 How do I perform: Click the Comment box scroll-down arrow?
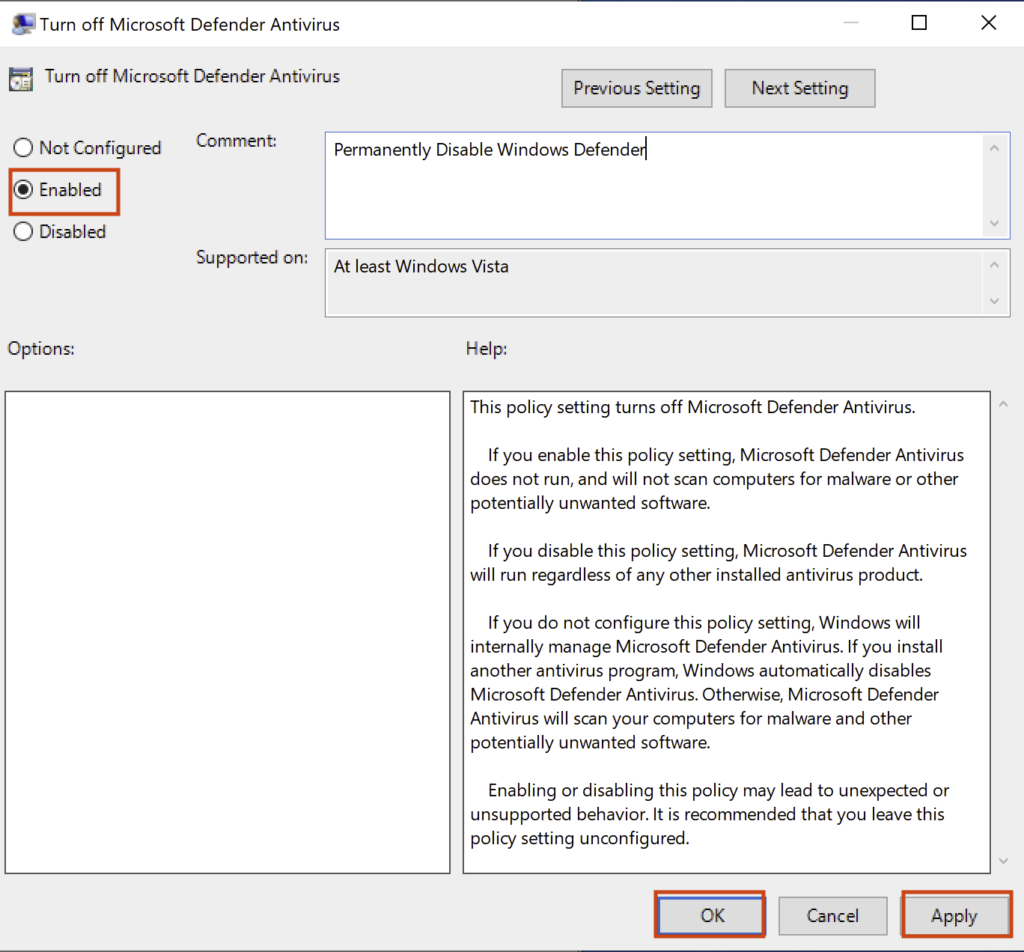click(x=994, y=223)
